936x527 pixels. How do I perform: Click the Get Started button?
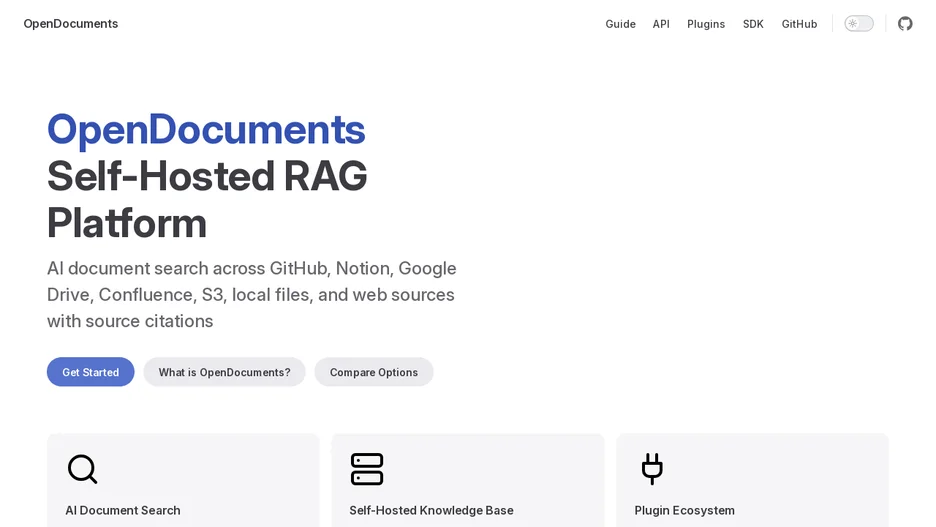click(x=91, y=372)
